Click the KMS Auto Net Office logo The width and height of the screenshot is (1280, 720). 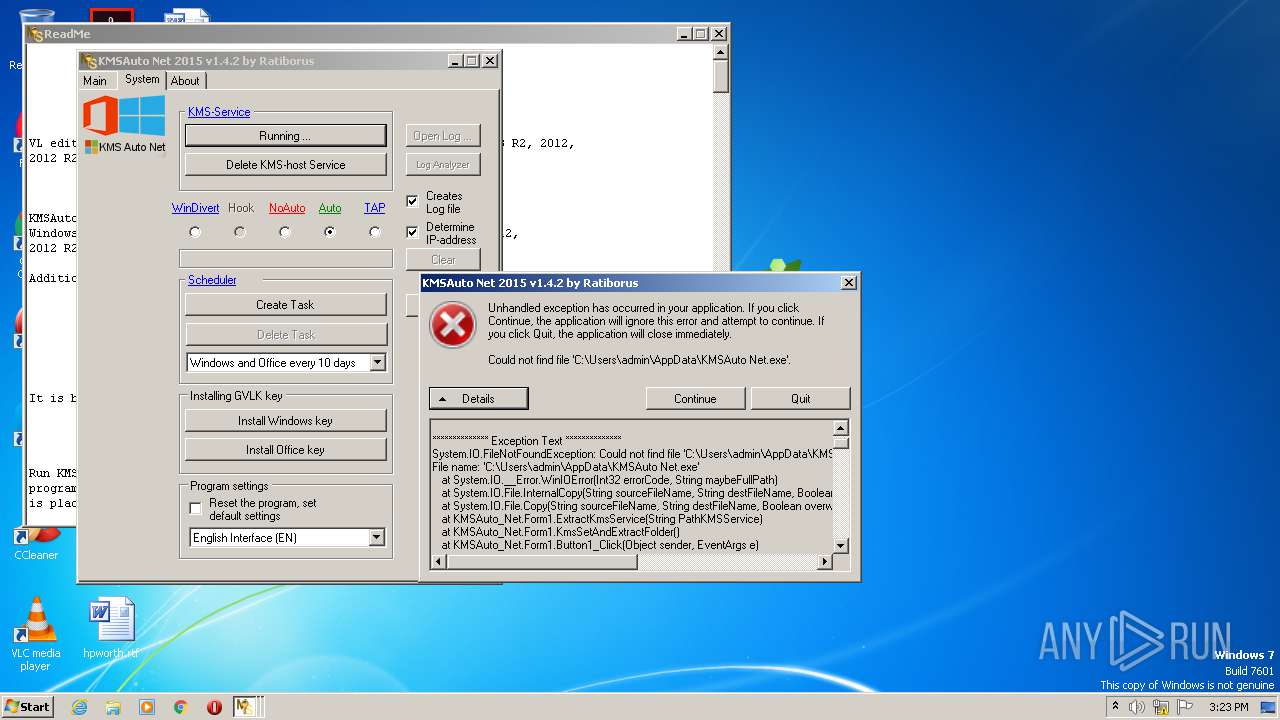click(124, 125)
